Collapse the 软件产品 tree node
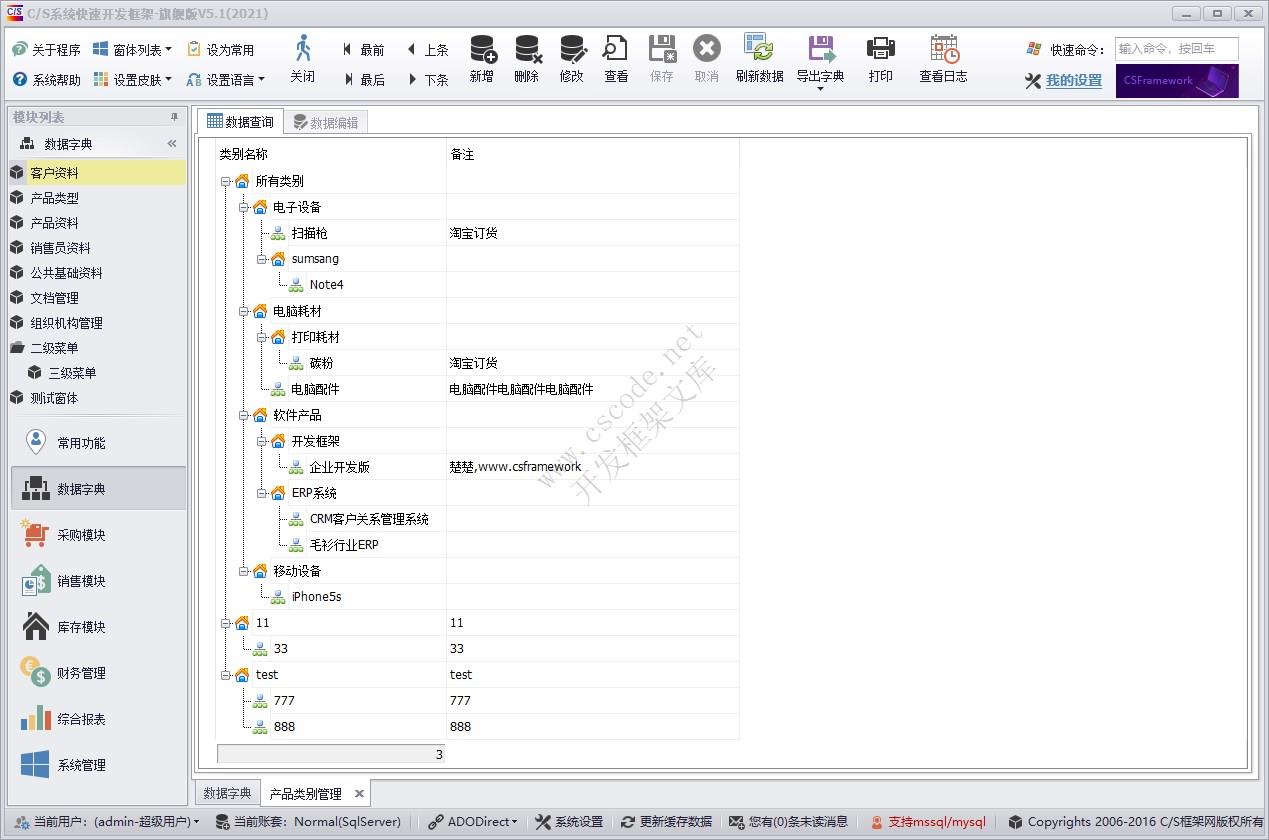 pyautogui.click(x=243, y=414)
